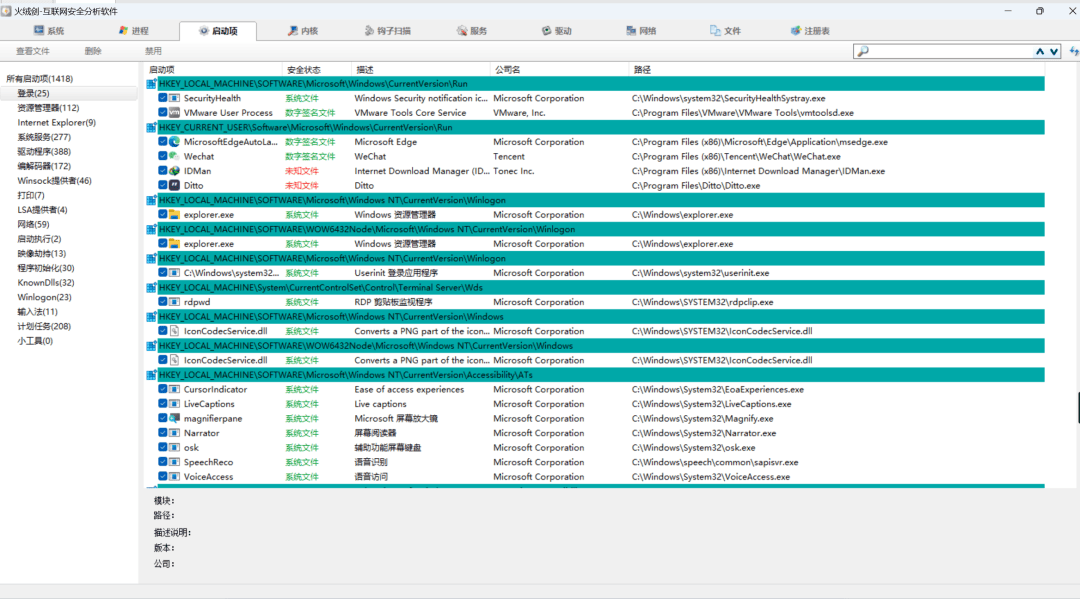Click the vertical scrollbar thumb at right edge

[1078, 408]
